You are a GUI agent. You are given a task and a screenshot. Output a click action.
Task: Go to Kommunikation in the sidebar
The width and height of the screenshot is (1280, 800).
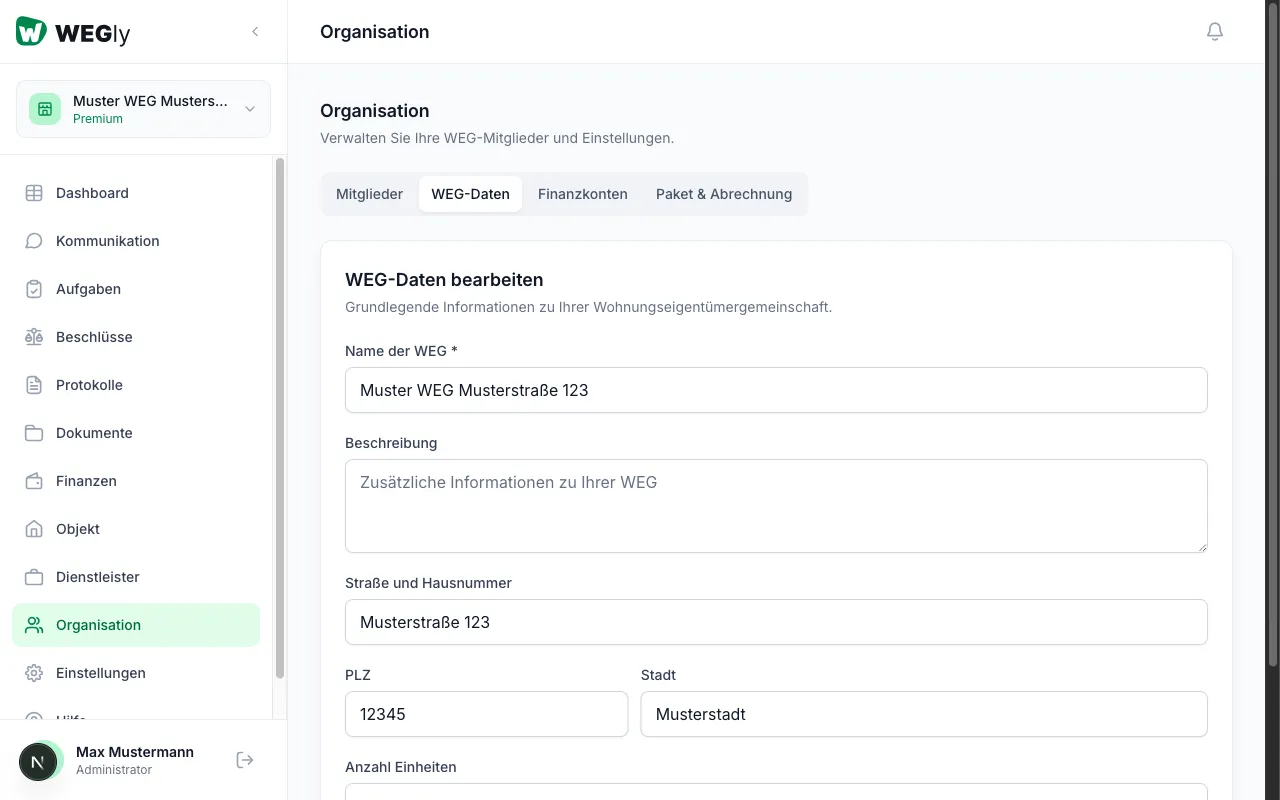pos(107,241)
